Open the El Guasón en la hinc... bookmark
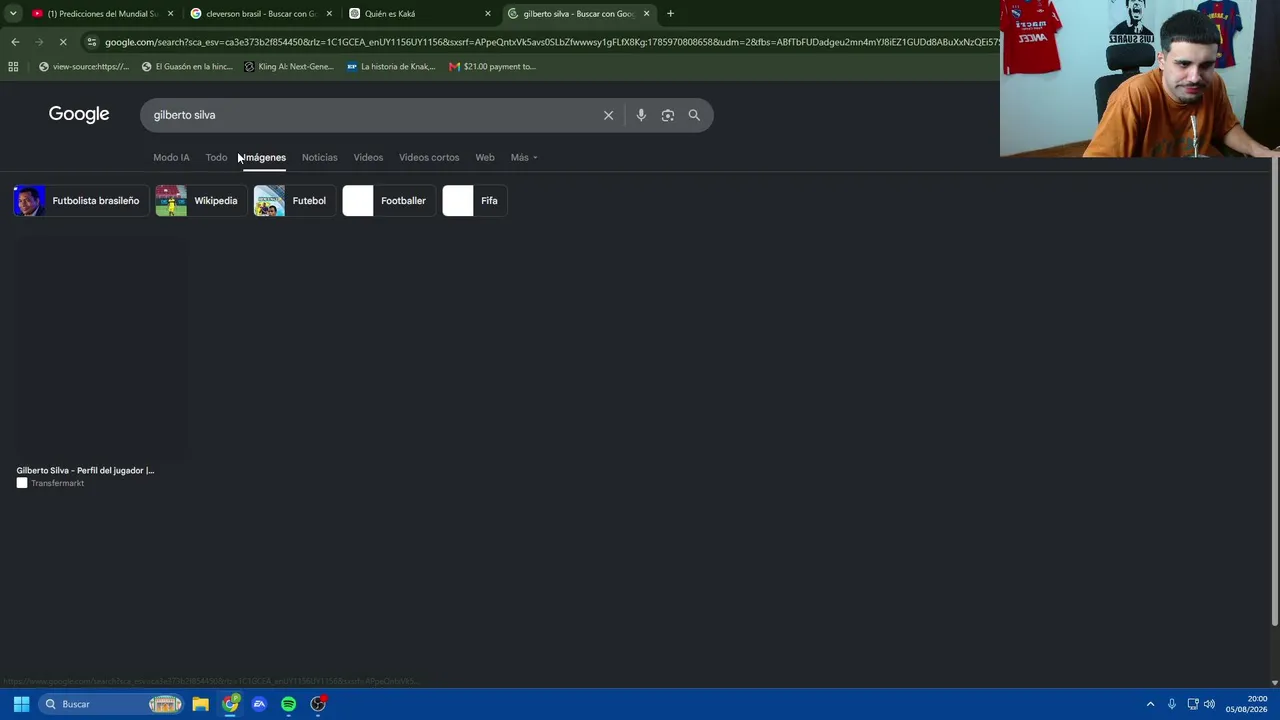 [187, 67]
